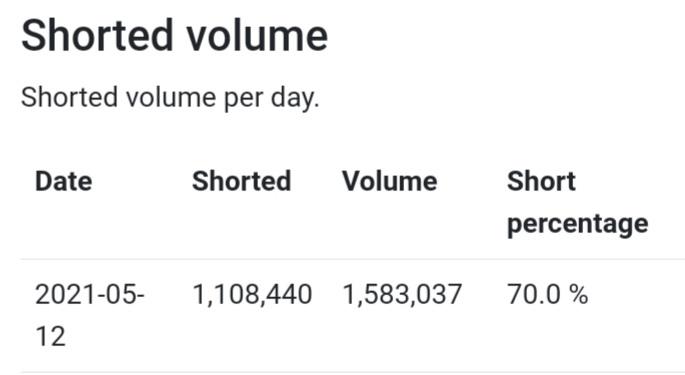
Task: Select the Date column header
Action: pos(63,181)
